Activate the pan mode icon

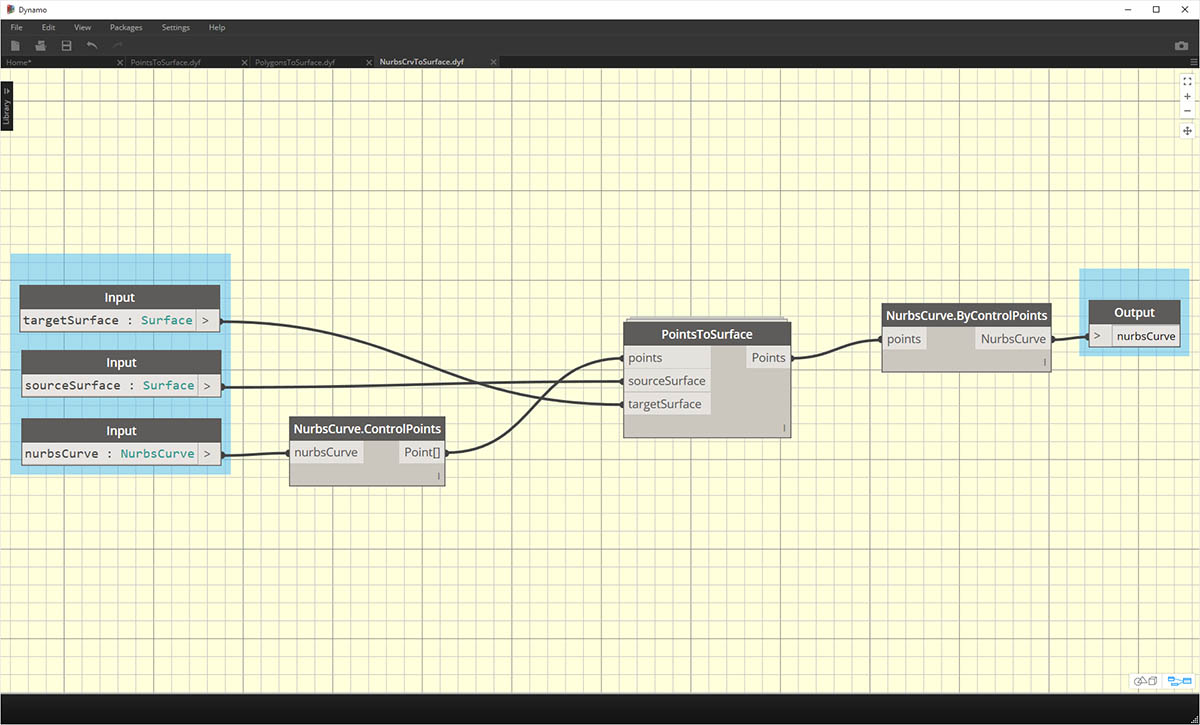(1187, 131)
